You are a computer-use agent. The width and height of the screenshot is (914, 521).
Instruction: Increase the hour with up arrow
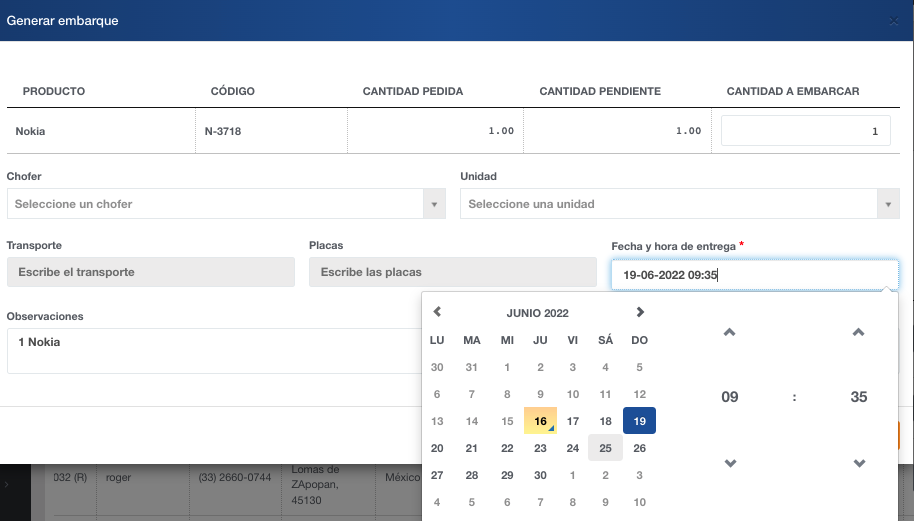click(x=730, y=333)
